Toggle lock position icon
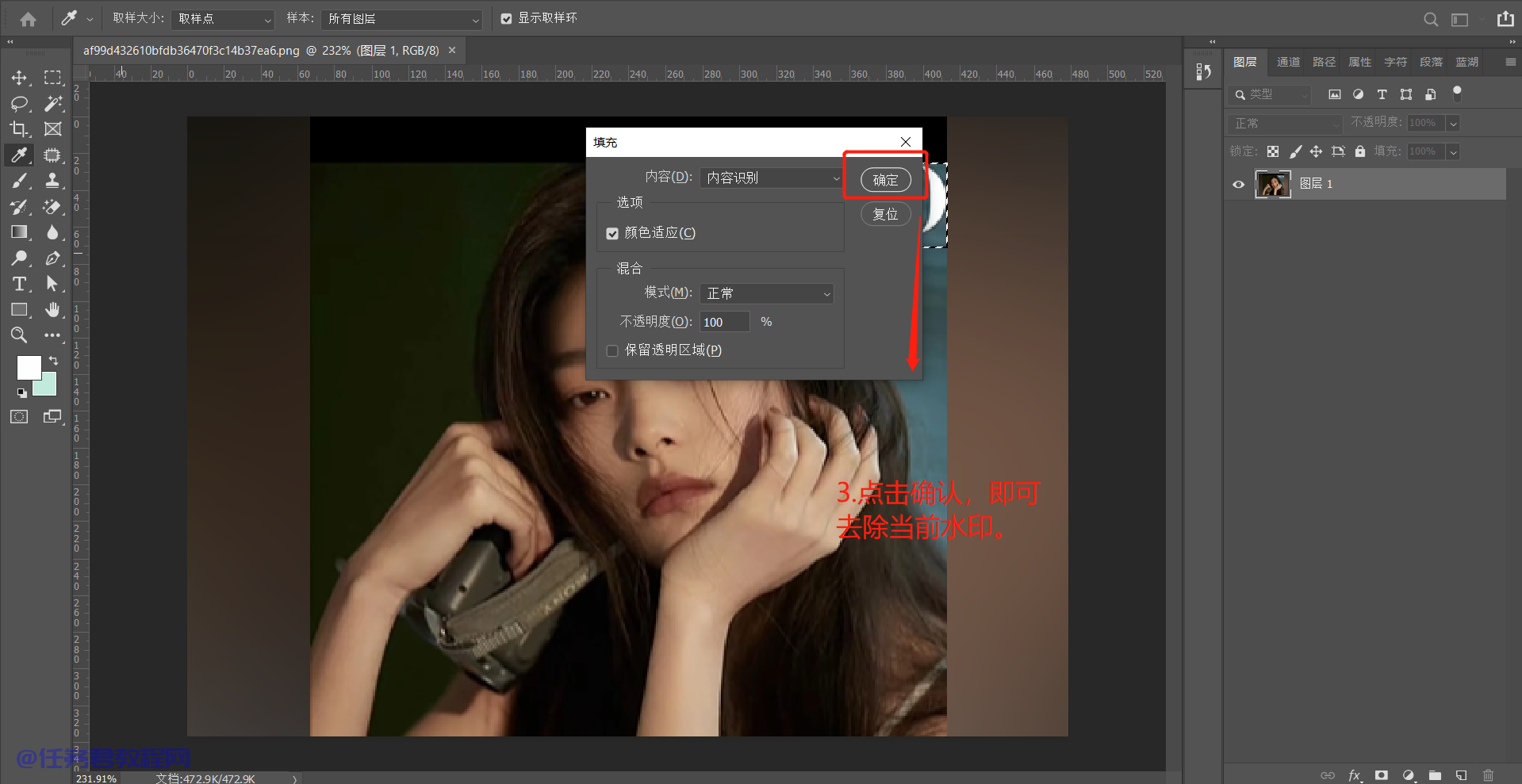1522x784 pixels. [x=1316, y=151]
